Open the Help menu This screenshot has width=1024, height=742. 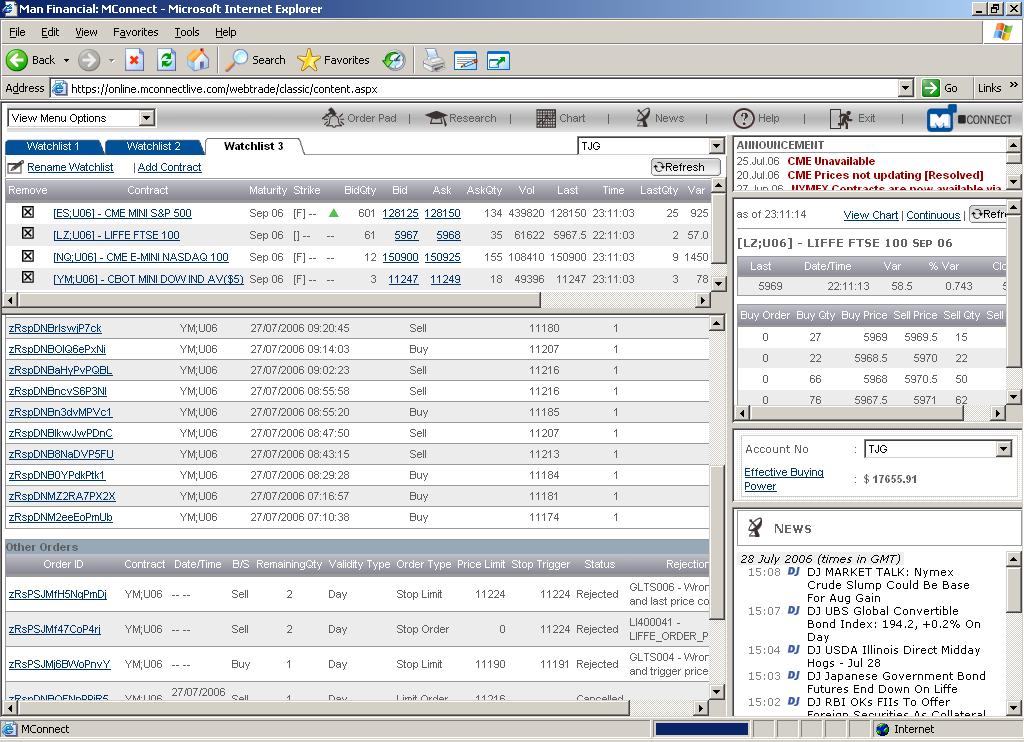(x=225, y=32)
